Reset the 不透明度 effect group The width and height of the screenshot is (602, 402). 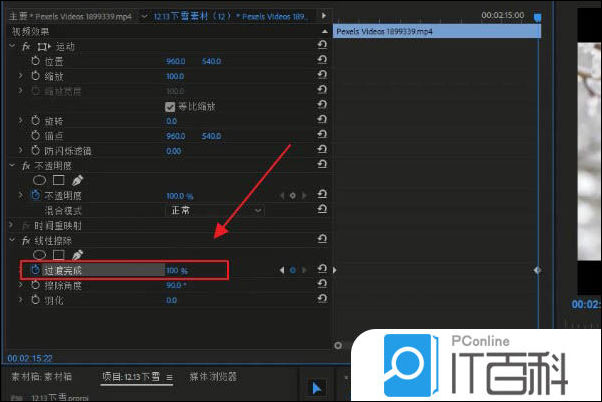click(x=322, y=165)
